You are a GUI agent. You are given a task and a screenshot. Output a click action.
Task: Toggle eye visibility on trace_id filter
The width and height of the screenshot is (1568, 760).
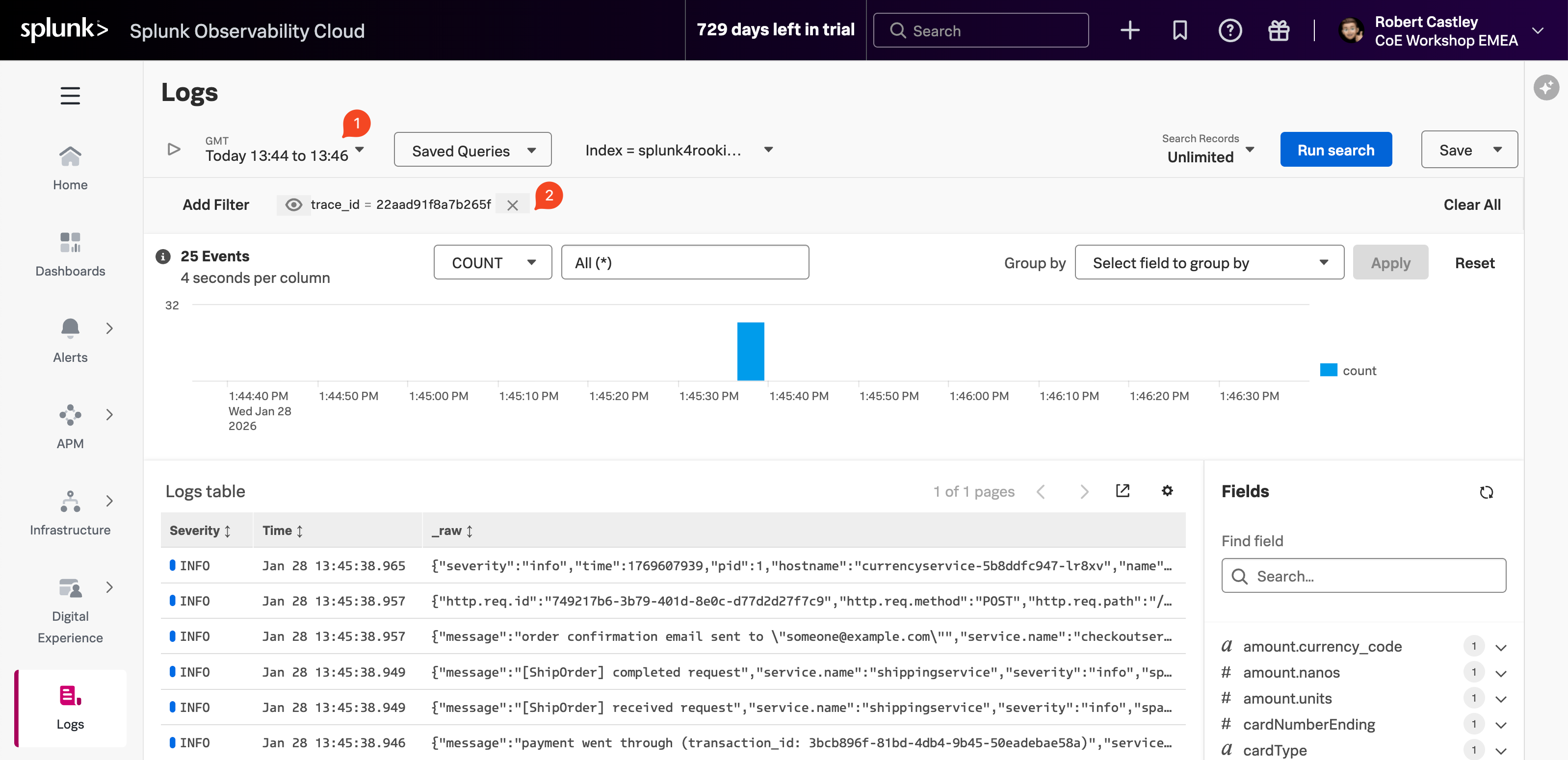tap(294, 204)
